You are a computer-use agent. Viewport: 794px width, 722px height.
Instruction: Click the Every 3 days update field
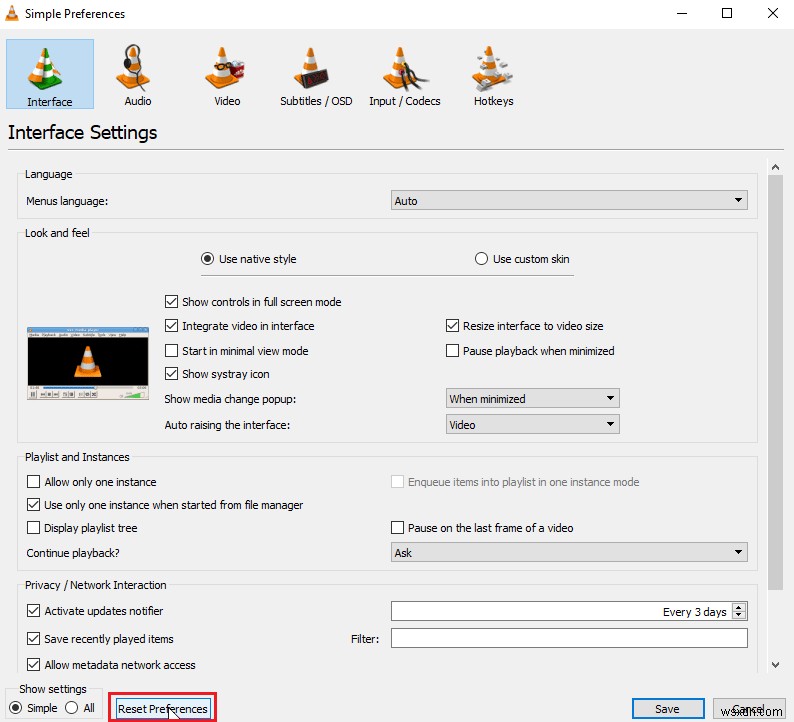562,611
